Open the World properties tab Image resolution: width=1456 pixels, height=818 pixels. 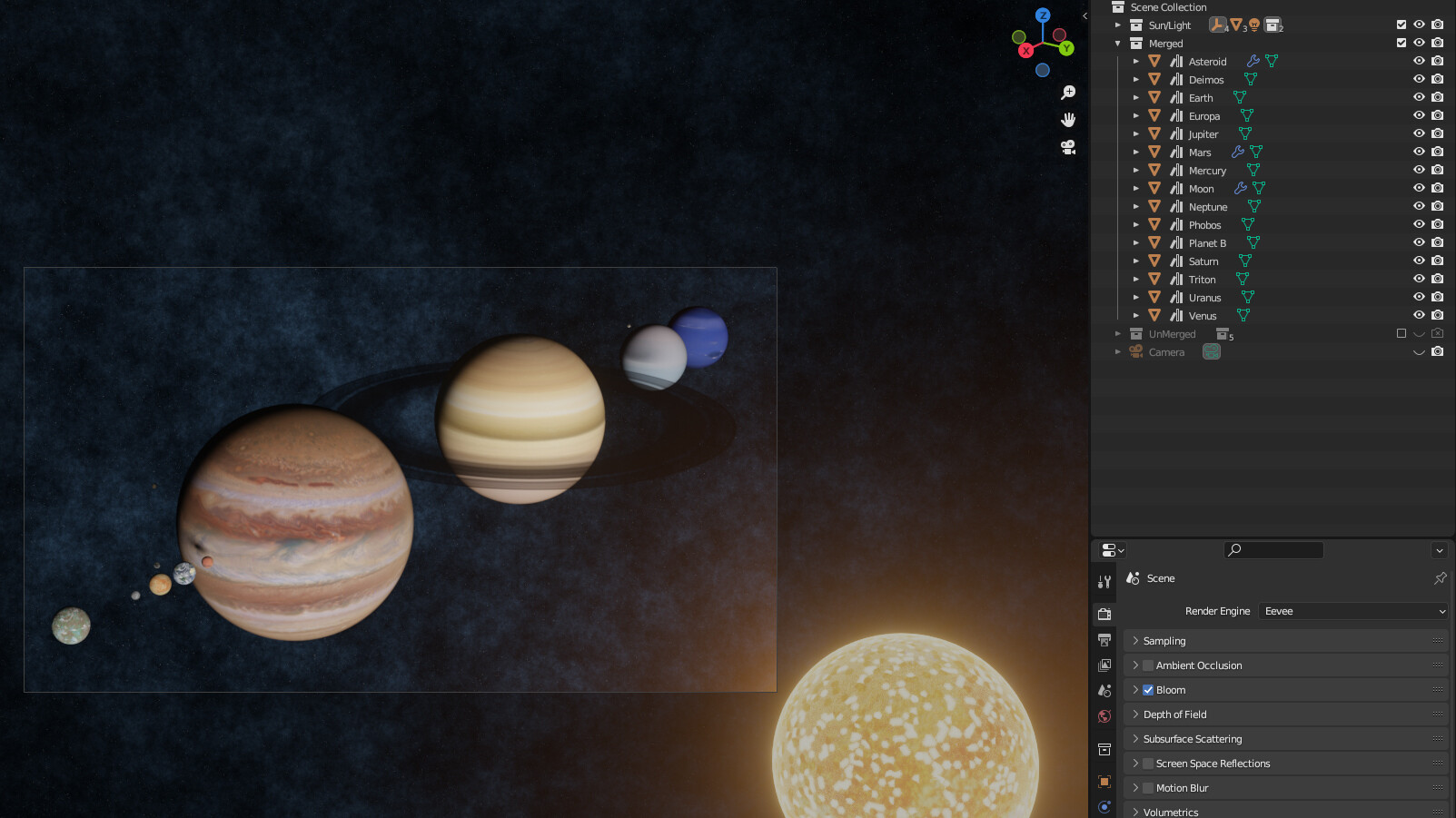coord(1104,716)
